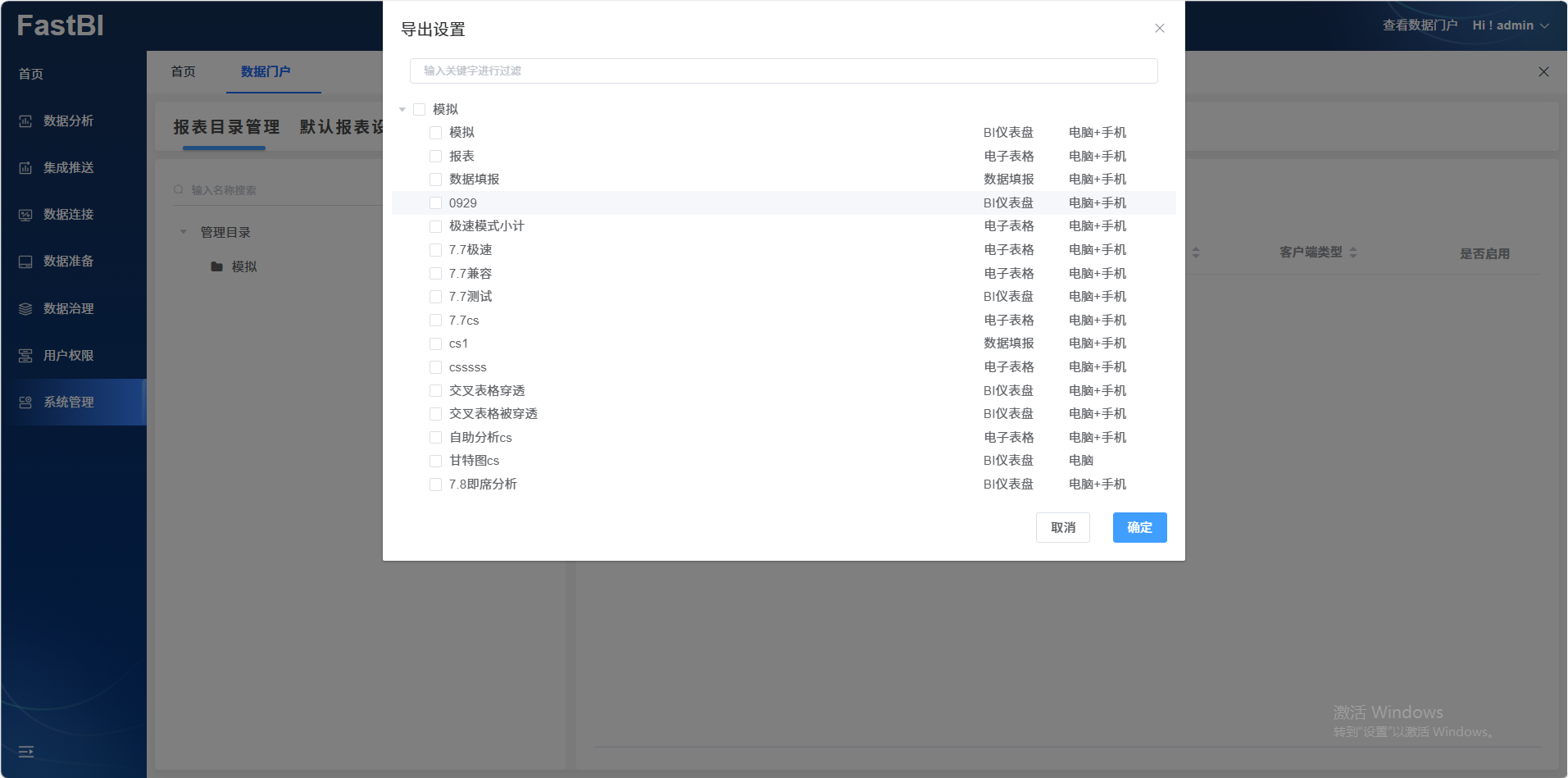Image resolution: width=1568 pixels, height=778 pixels.
Task: Switch to the 首页 tab
Action: [x=183, y=72]
